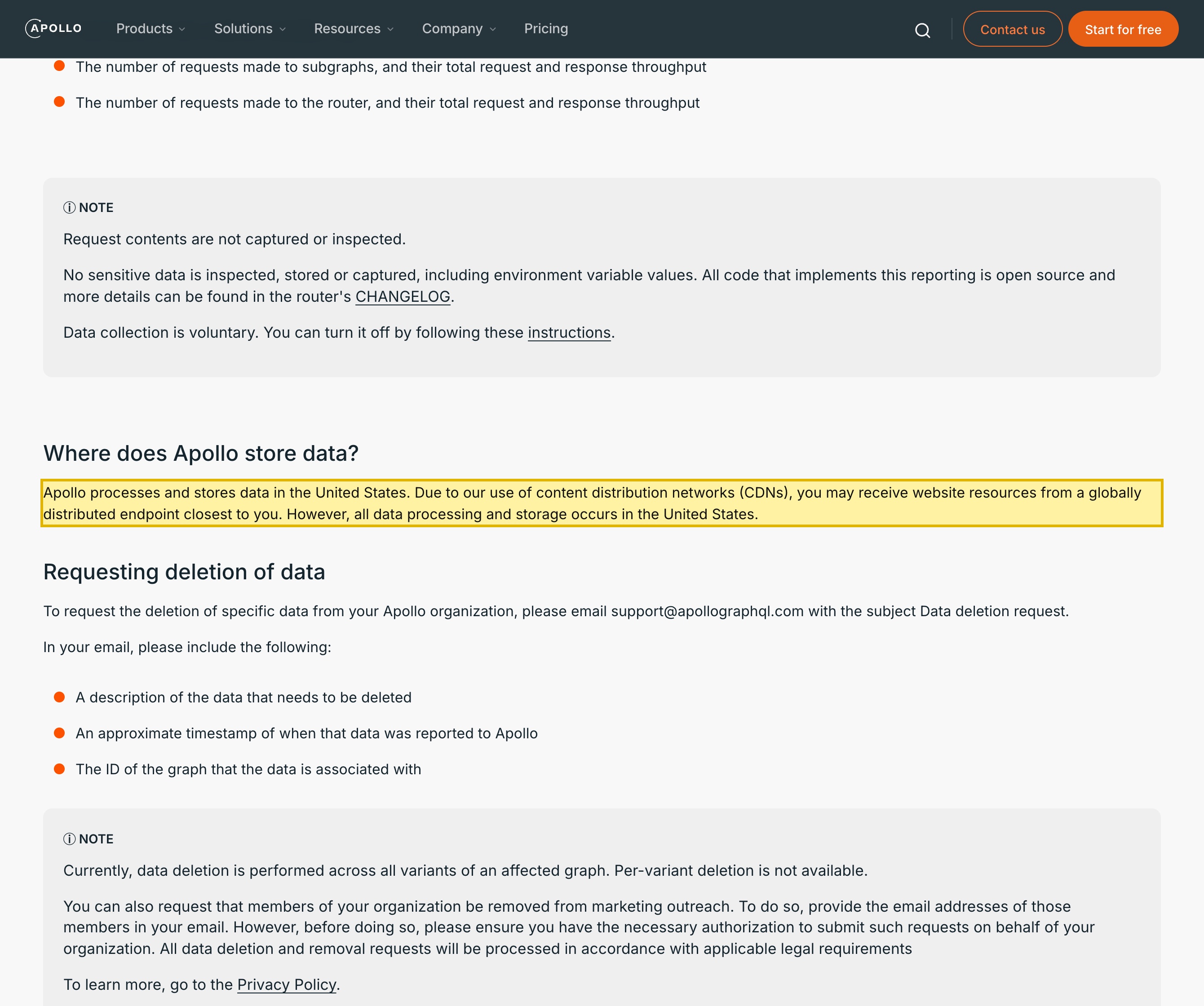The image size is (1204, 1006).
Task: Follow the instructions link for opting out
Action: pos(569,332)
